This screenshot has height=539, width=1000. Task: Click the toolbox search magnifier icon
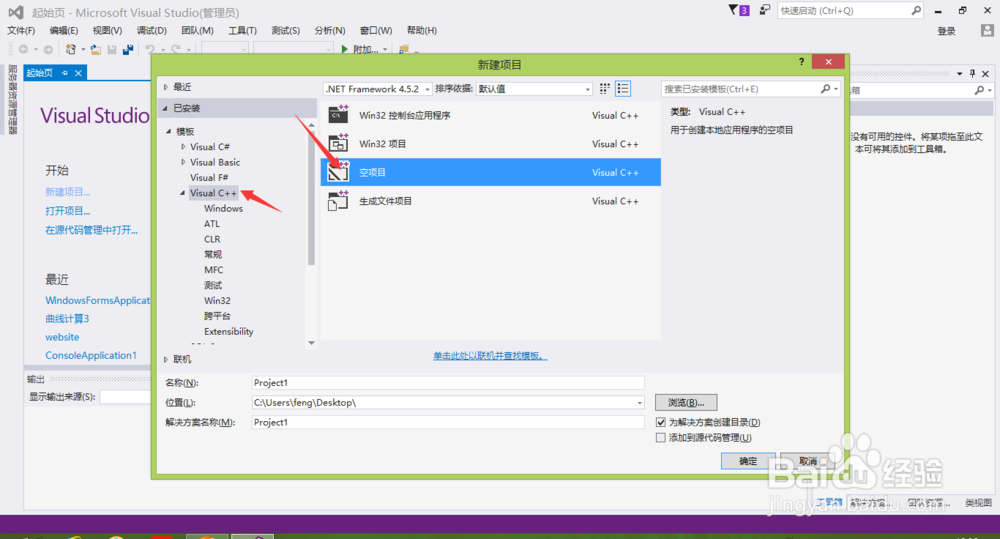pos(980,91)
